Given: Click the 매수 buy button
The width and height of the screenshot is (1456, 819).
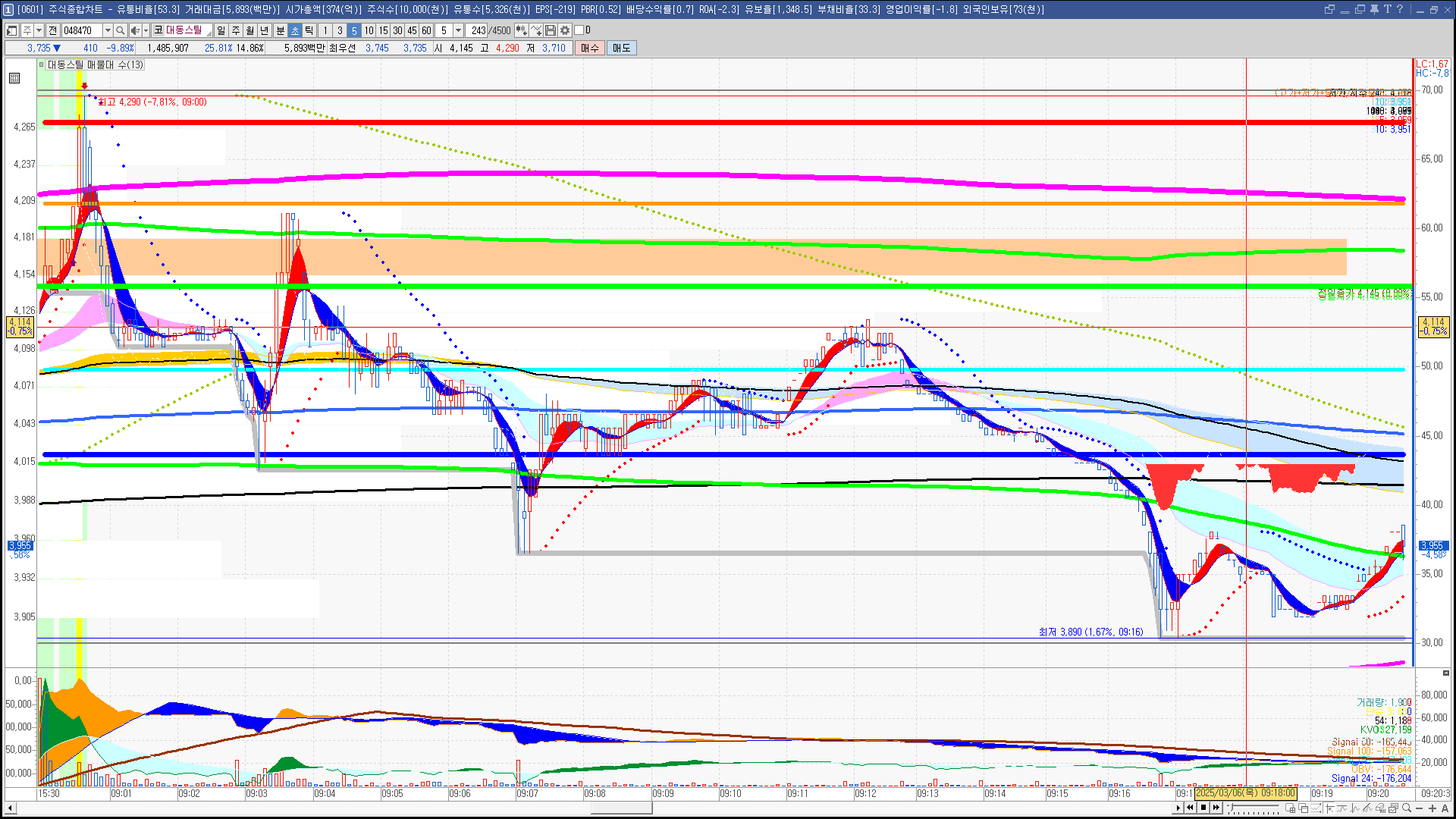Looking at the screenshot, I should click(x=590, y=48).
